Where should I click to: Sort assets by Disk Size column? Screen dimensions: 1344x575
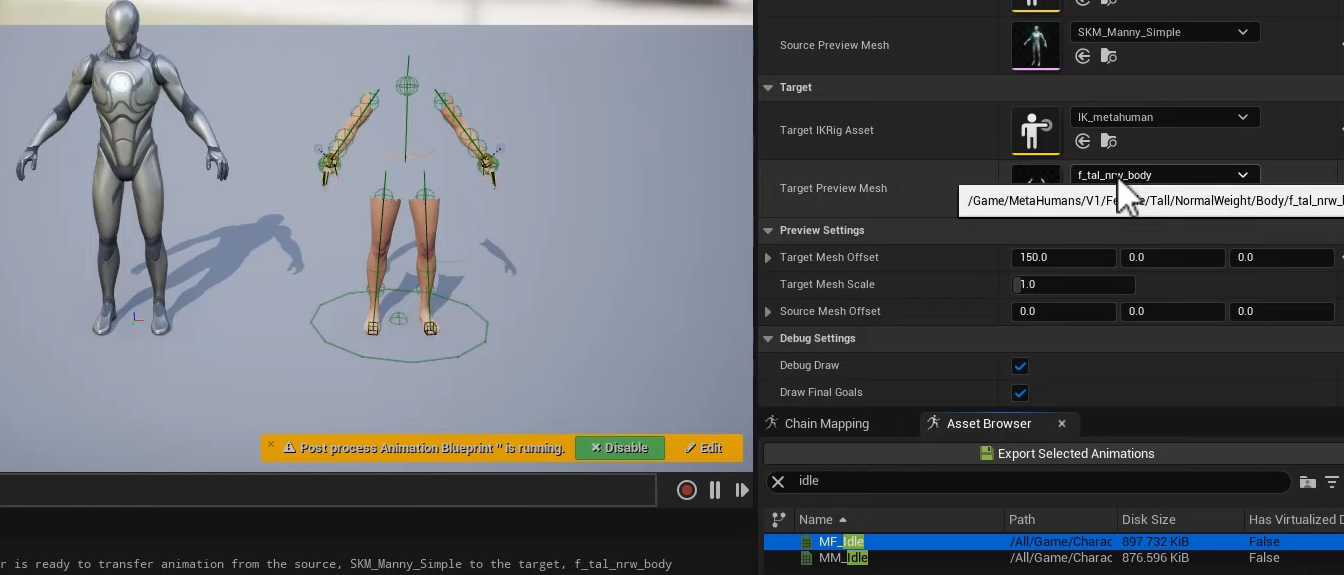1180,520
